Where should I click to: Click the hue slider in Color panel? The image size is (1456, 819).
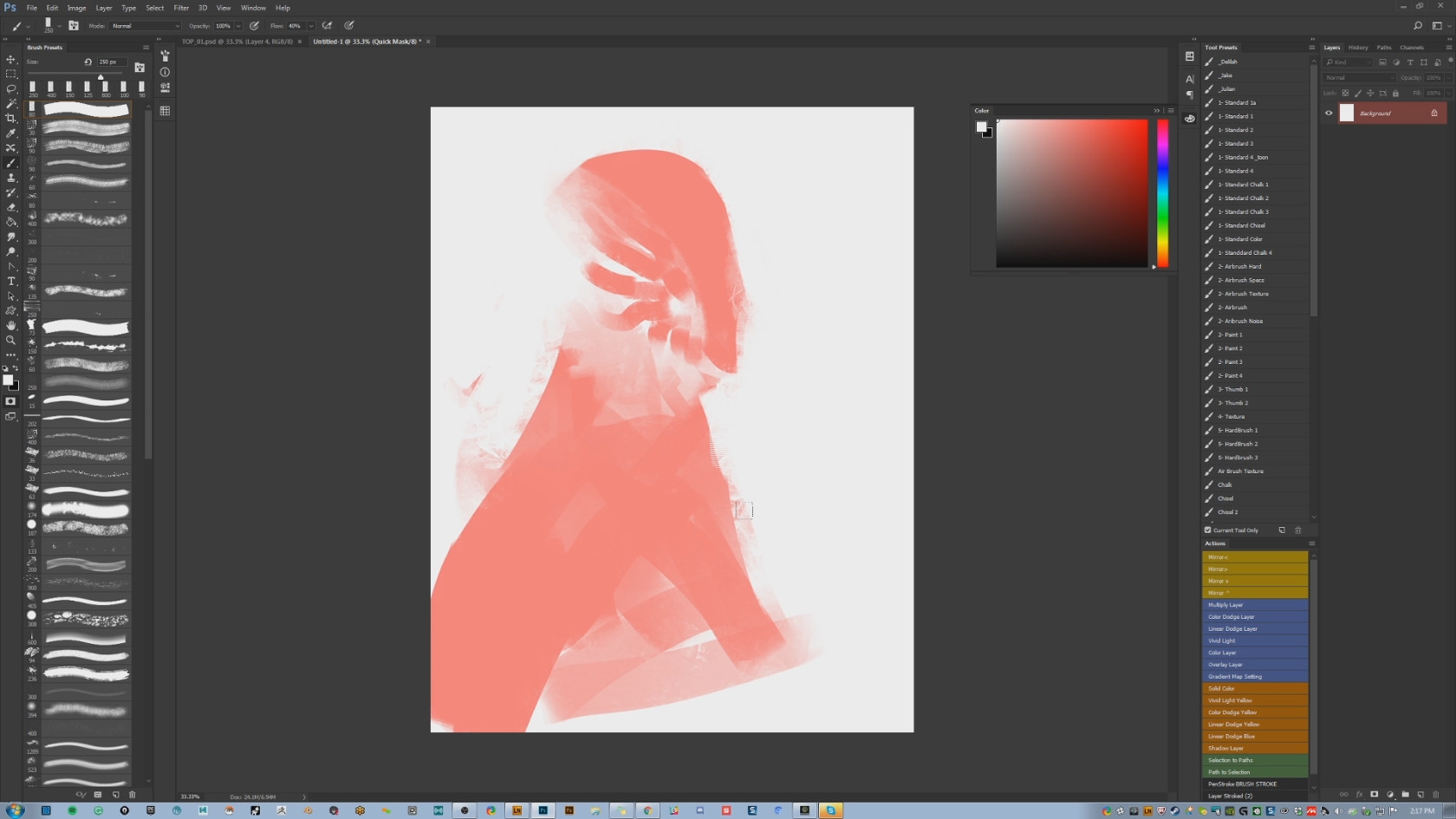click(x=1162, y=193)
